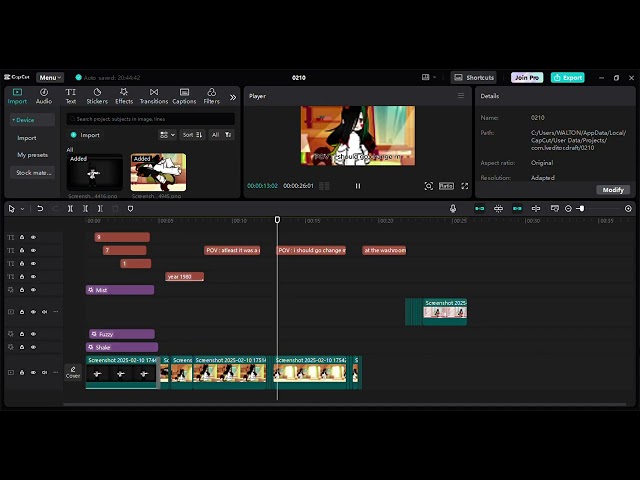Click the horizontal timeline scrollbar
The image size is (640, 480).
(x=344, y=404)
